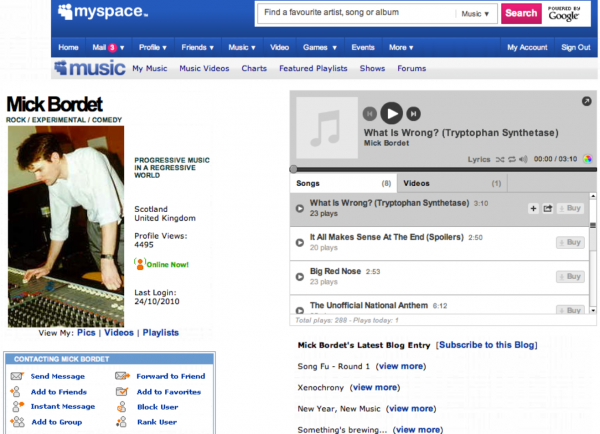Switch to the Videos tab
This screenshot has width=600, height=434.
pyautogui.click(x=452, y=183)
